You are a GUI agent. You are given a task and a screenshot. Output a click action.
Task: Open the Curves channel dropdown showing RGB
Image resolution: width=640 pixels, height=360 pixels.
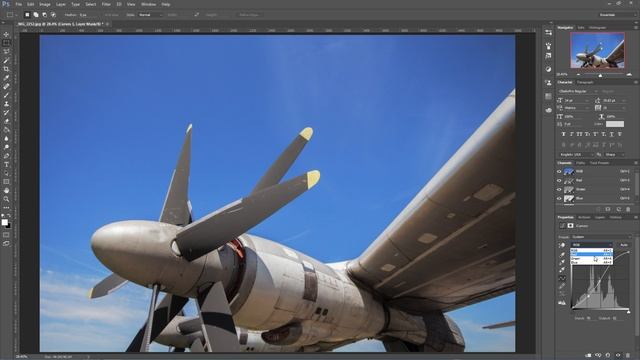tap(591, 245)
